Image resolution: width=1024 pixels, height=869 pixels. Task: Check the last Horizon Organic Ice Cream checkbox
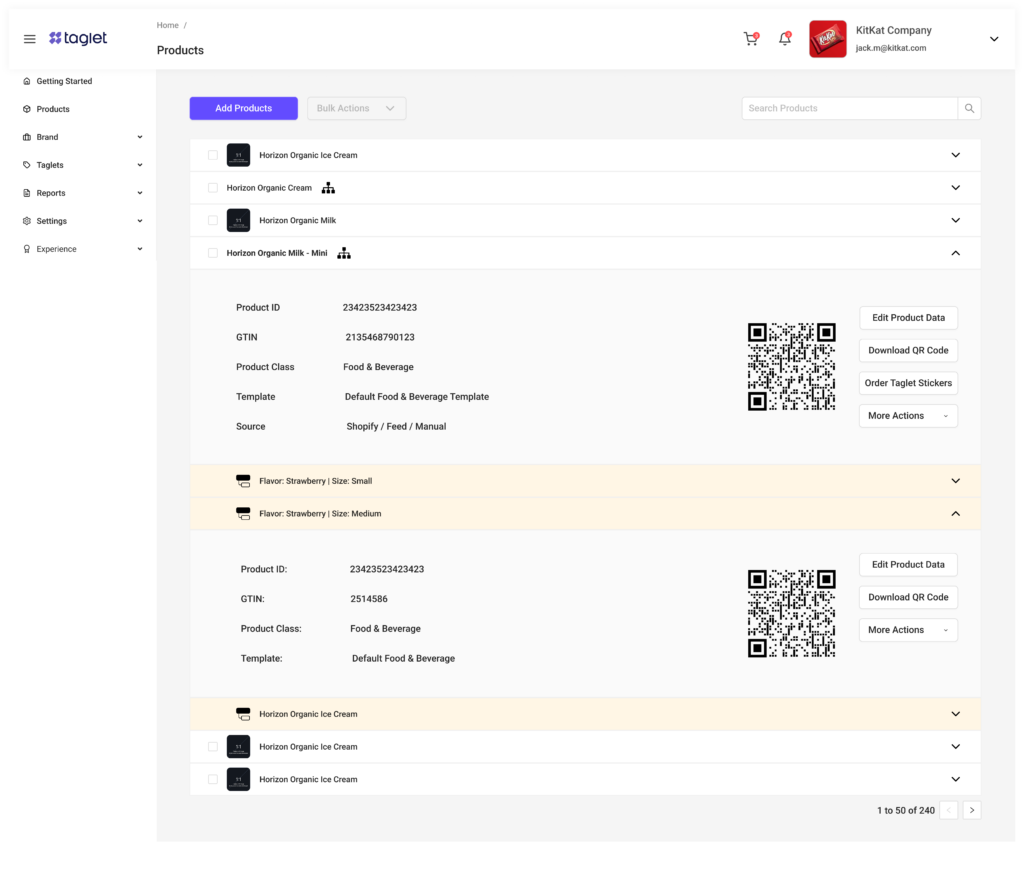(x=213, y=780)
